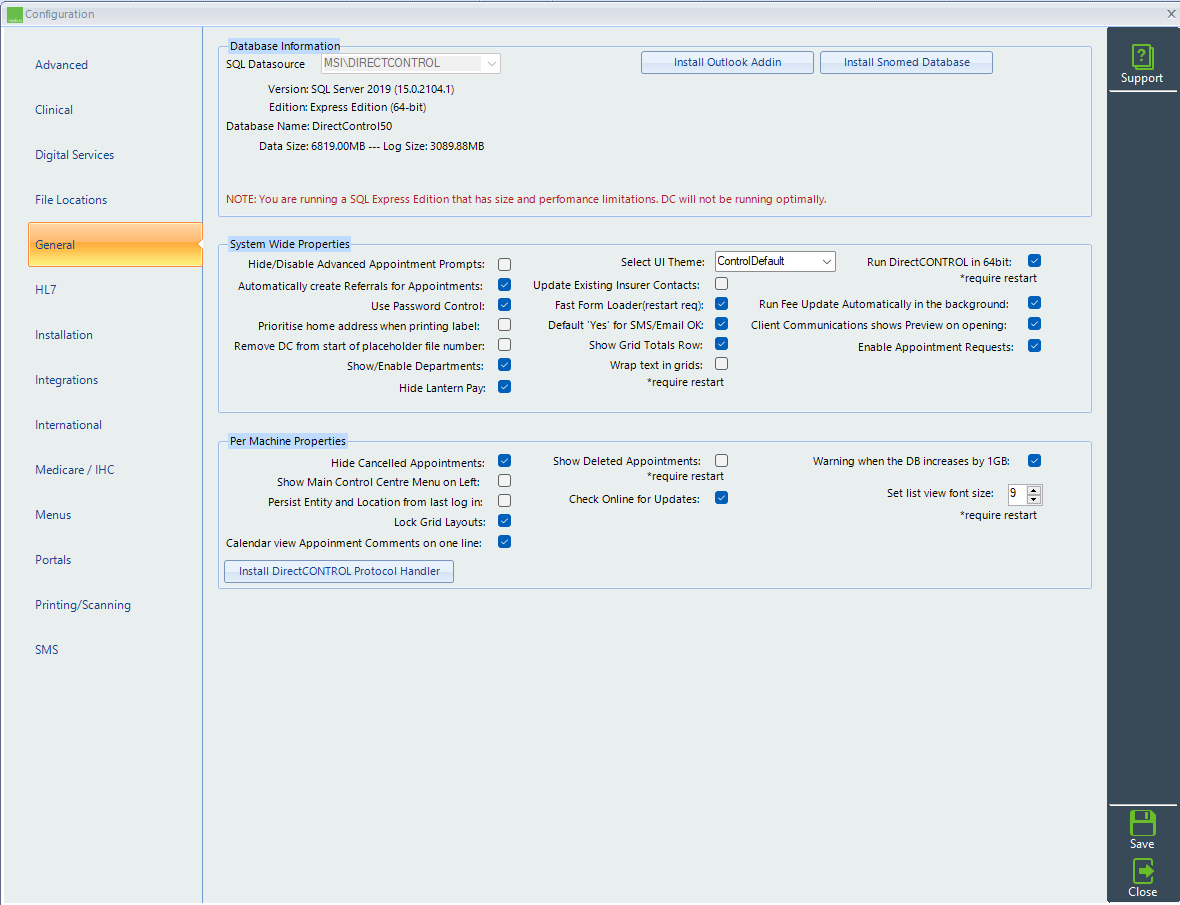The height and width of the screenshot is (905, 1180).
Task: Open the SQL Datasource dropdown
Action: (x=491, y=63)
